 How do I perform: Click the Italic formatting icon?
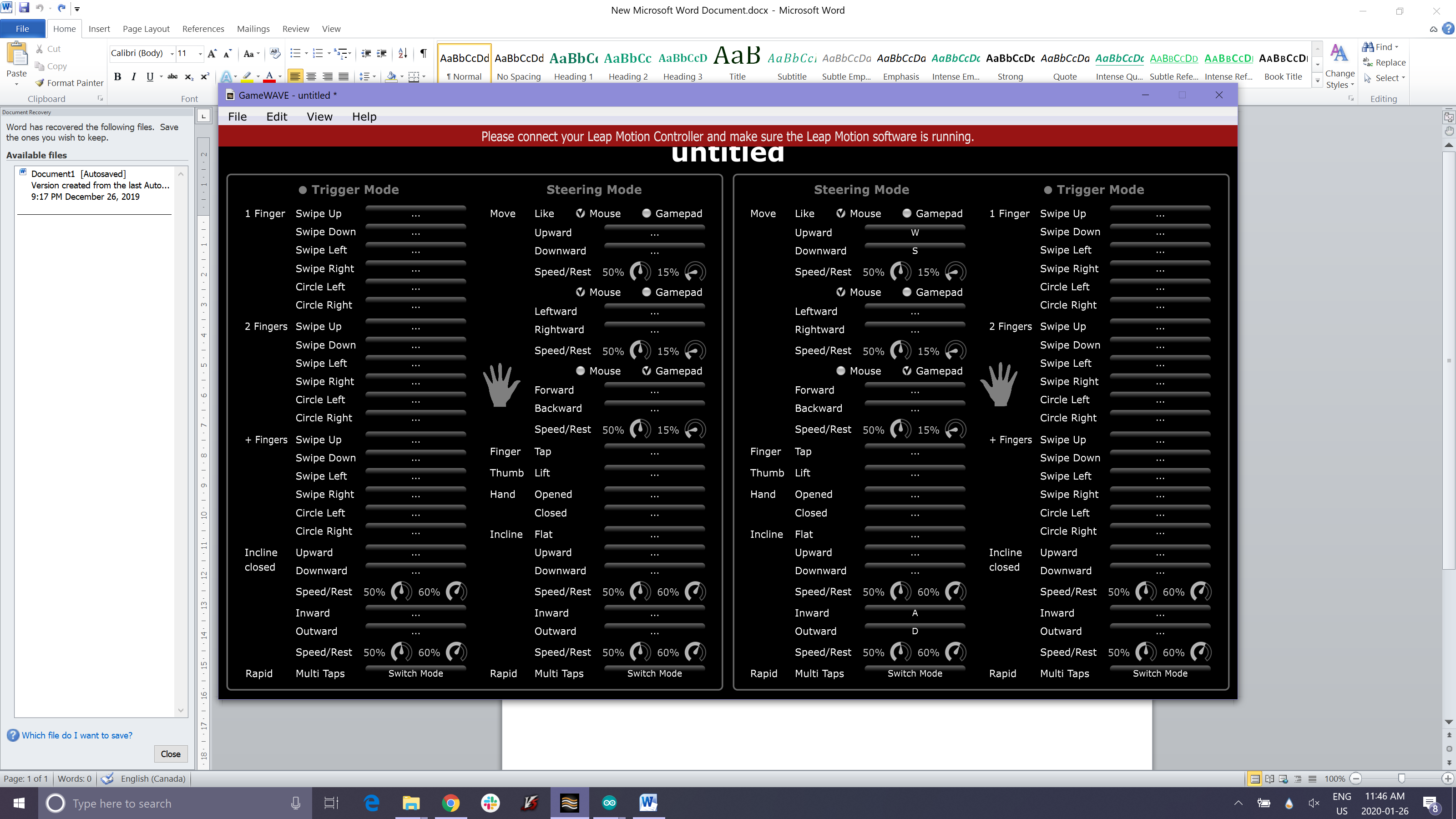pyautogui.click(x=133, y=76)
